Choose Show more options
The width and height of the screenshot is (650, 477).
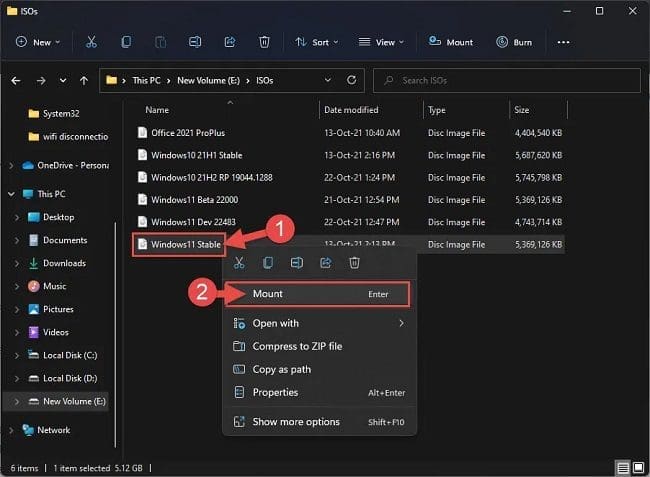coord(319,422)
